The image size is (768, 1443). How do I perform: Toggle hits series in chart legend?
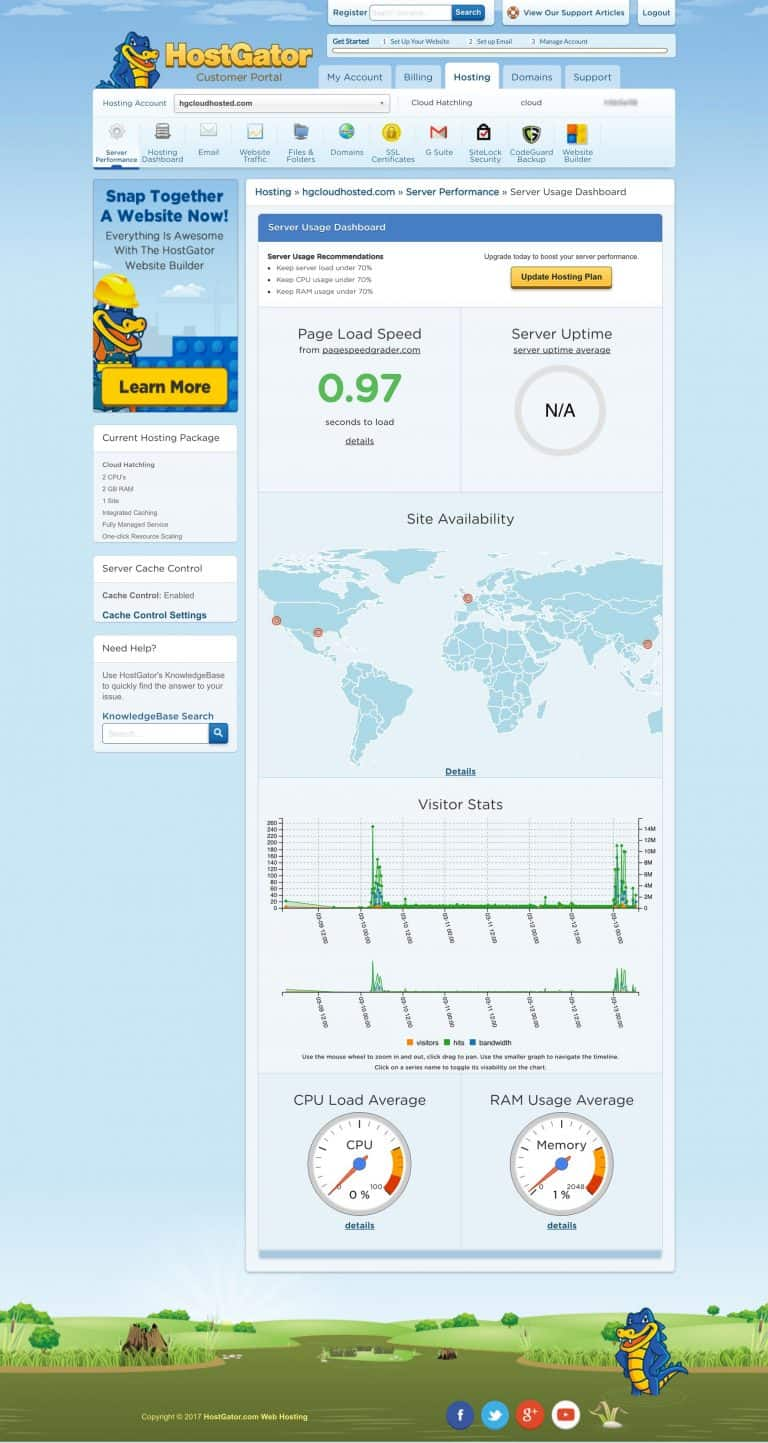click(x=454, y=1043)
